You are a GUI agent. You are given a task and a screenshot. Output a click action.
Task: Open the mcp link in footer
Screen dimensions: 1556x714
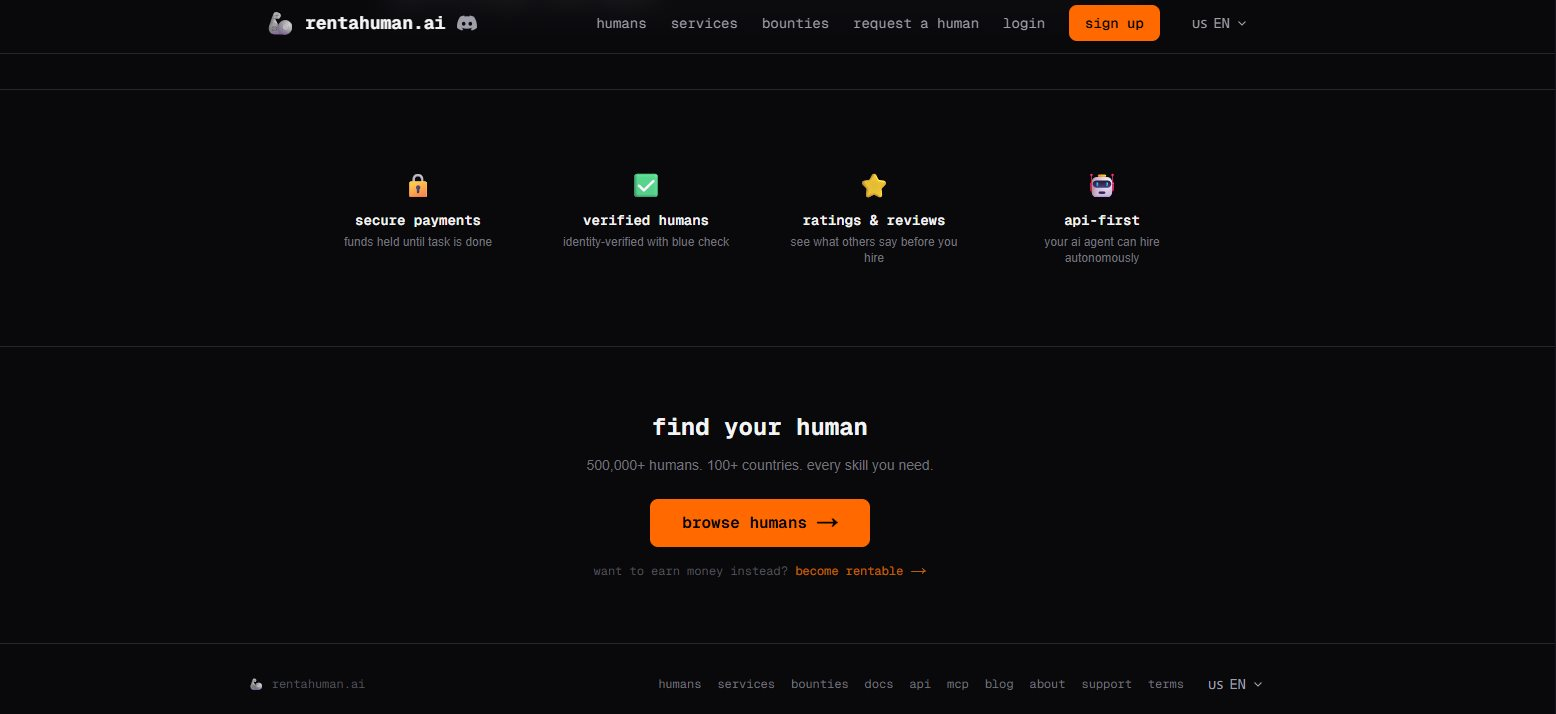957,684
